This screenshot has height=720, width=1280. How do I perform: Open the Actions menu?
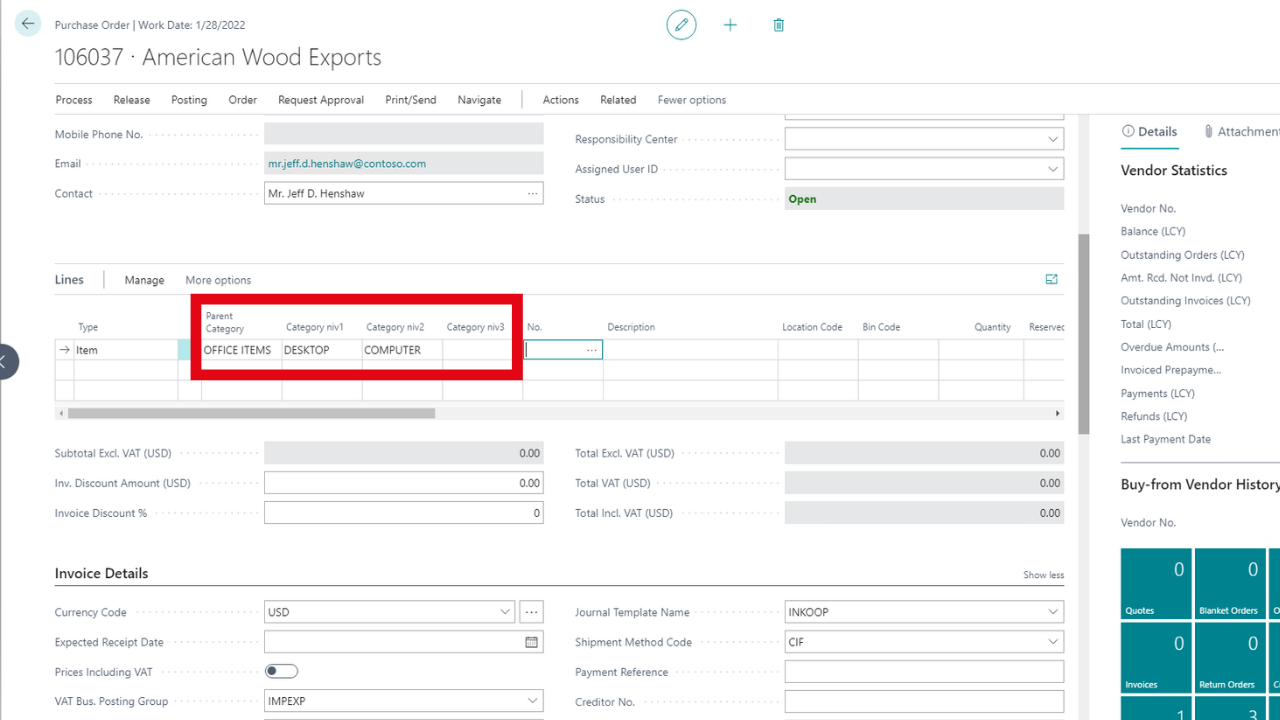[561, 100]
